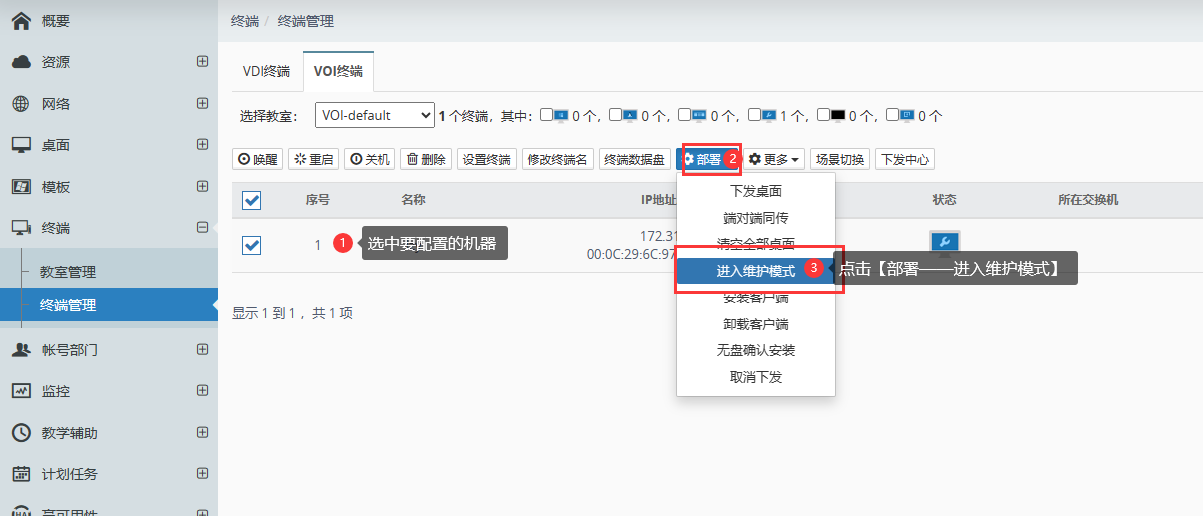Click the cloud icon beside 资源
The width and height of the screenshot is (1203, 516).
pos(20,62)
